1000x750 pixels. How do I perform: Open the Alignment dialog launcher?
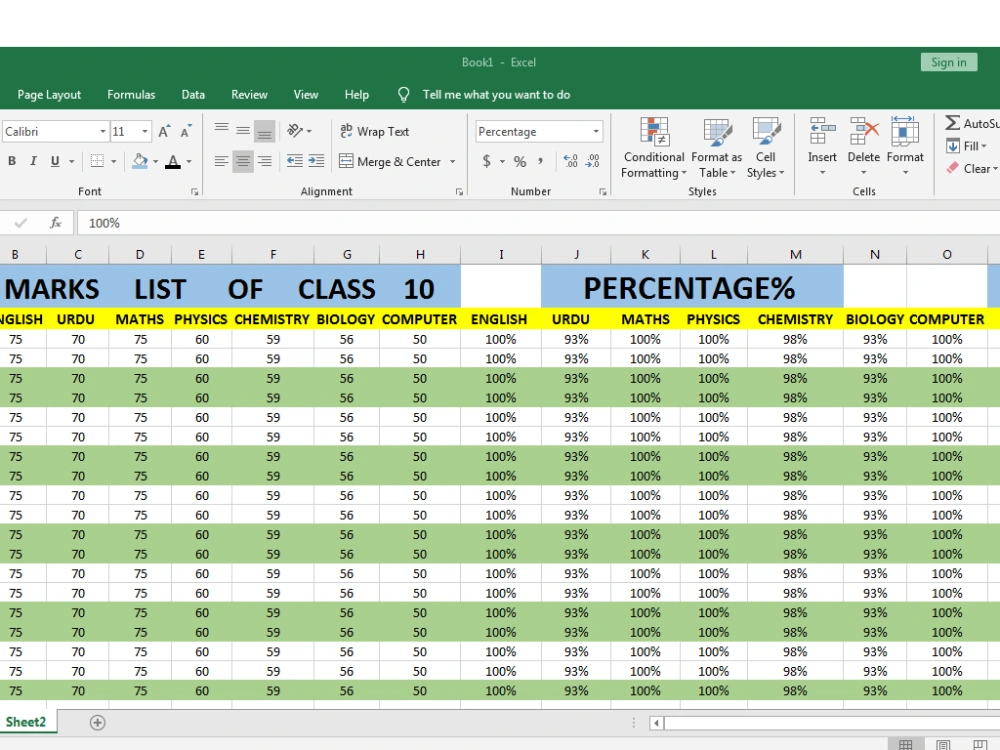459,191
